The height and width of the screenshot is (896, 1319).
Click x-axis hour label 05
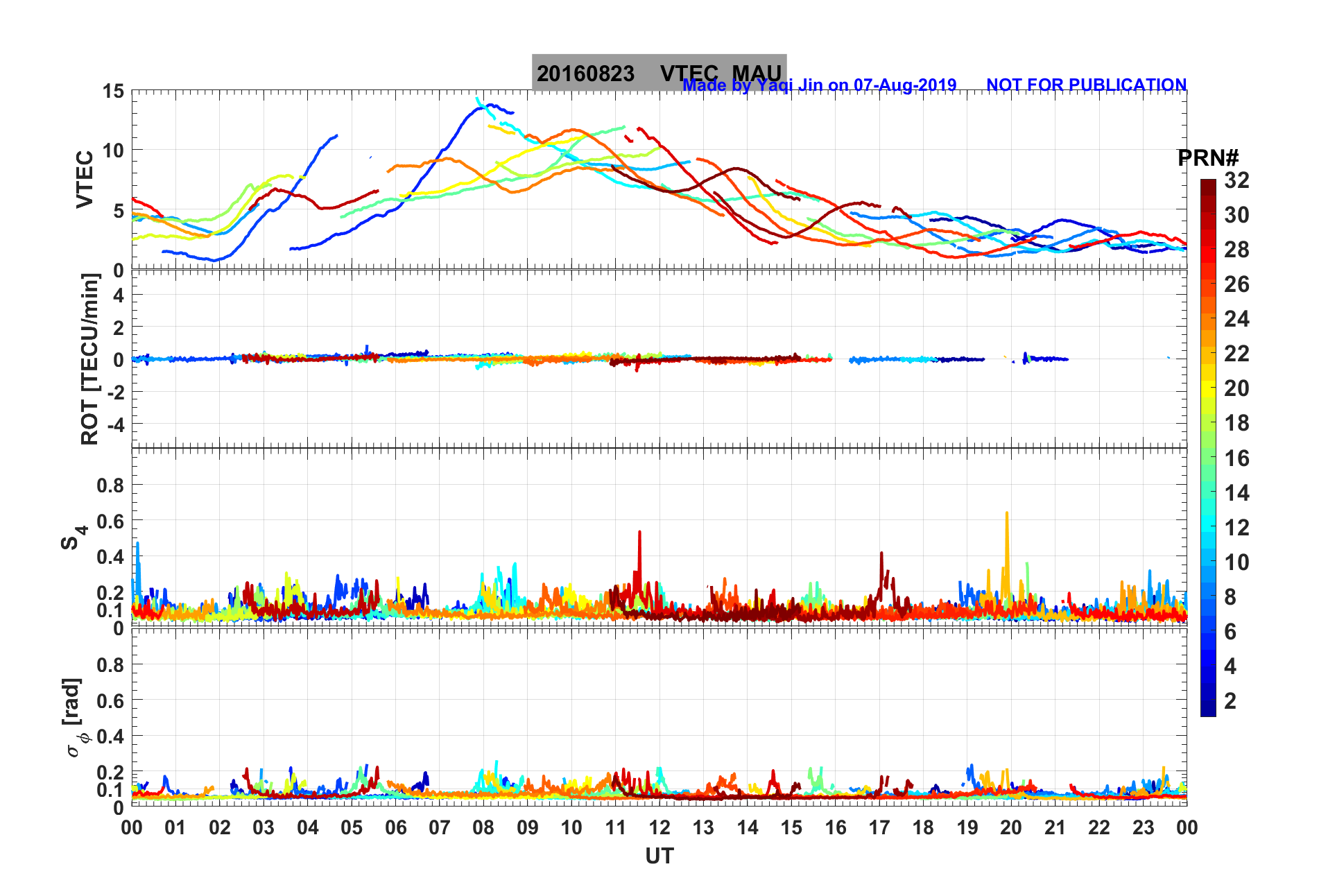pyautogui.click(x=352, y=827)
